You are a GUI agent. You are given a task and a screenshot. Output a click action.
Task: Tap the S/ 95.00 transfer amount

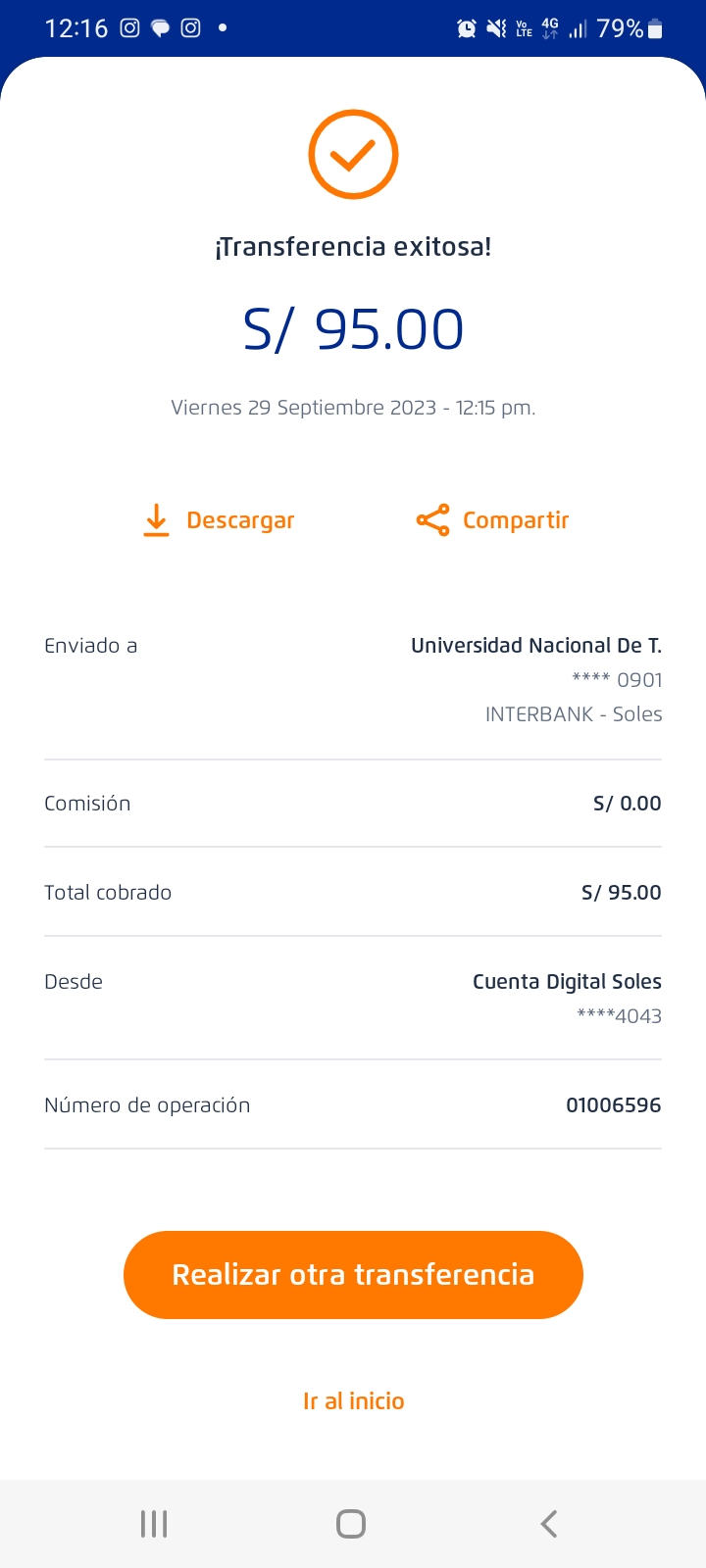click(x=353, y=329)
